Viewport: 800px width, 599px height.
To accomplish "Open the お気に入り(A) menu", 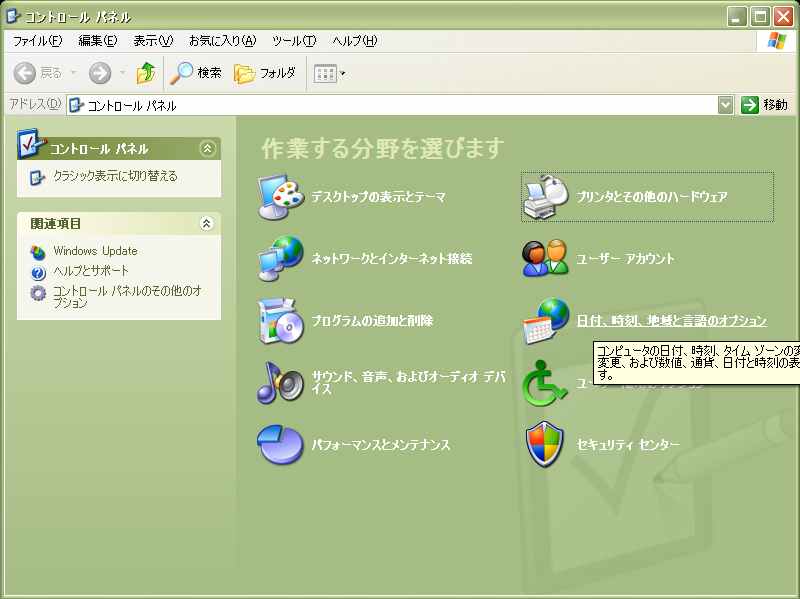I will tap(222, 41).
